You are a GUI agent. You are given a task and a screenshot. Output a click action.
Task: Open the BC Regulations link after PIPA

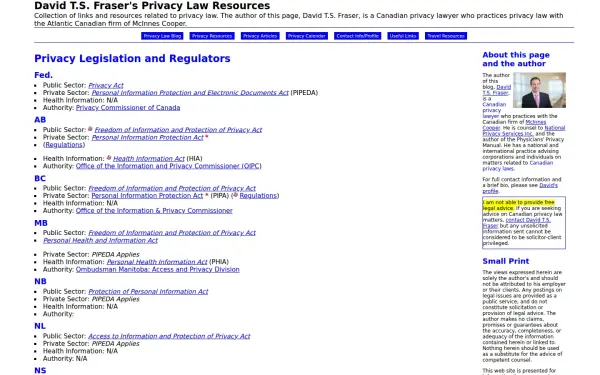(258, 196)
